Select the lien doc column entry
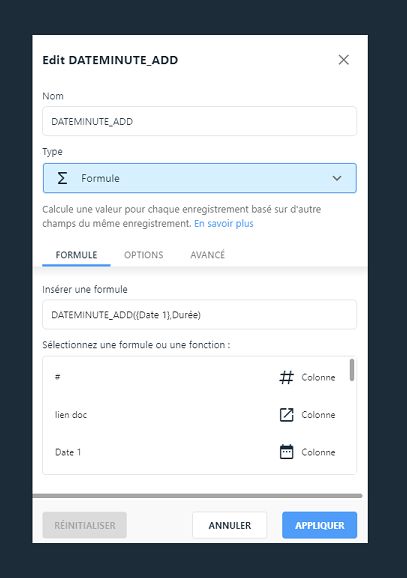This screenshot has height=578, width=407. pyautogui.click(x=196, y=415)
